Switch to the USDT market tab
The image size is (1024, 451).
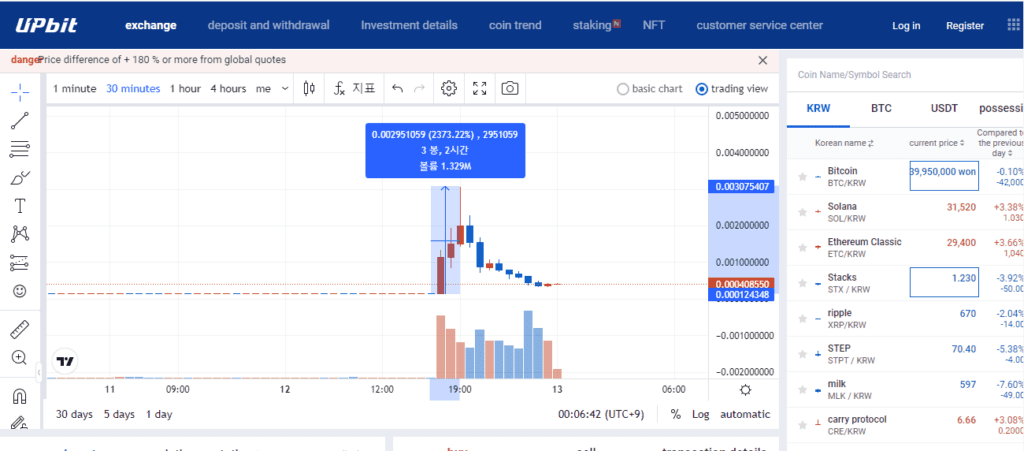click(944, 108)
